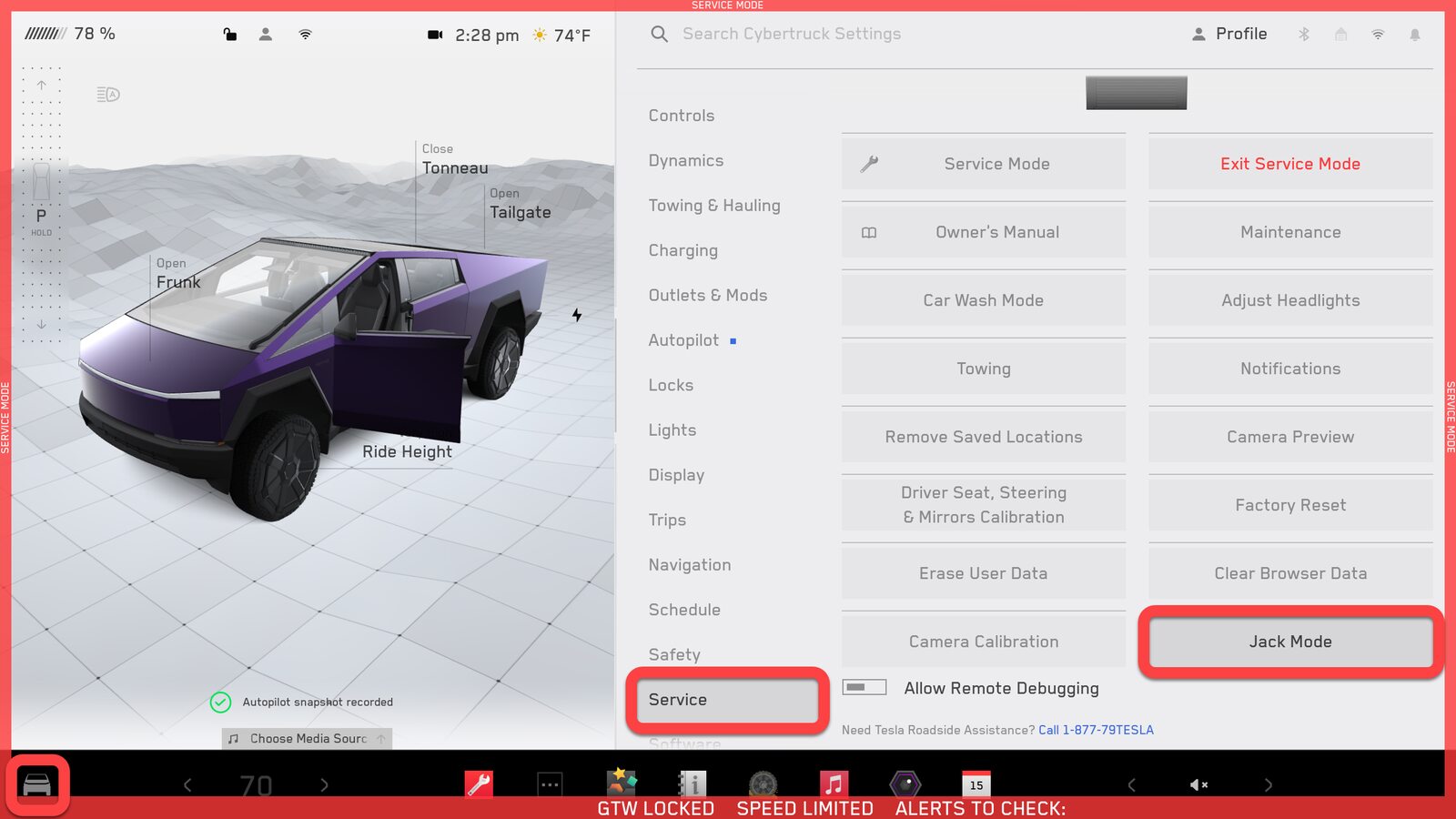Image resolution: width=1456 pixels, height=819 pixels.
Task: Tap the dashcam recording camera icon
Action: (x=435, y=35)
